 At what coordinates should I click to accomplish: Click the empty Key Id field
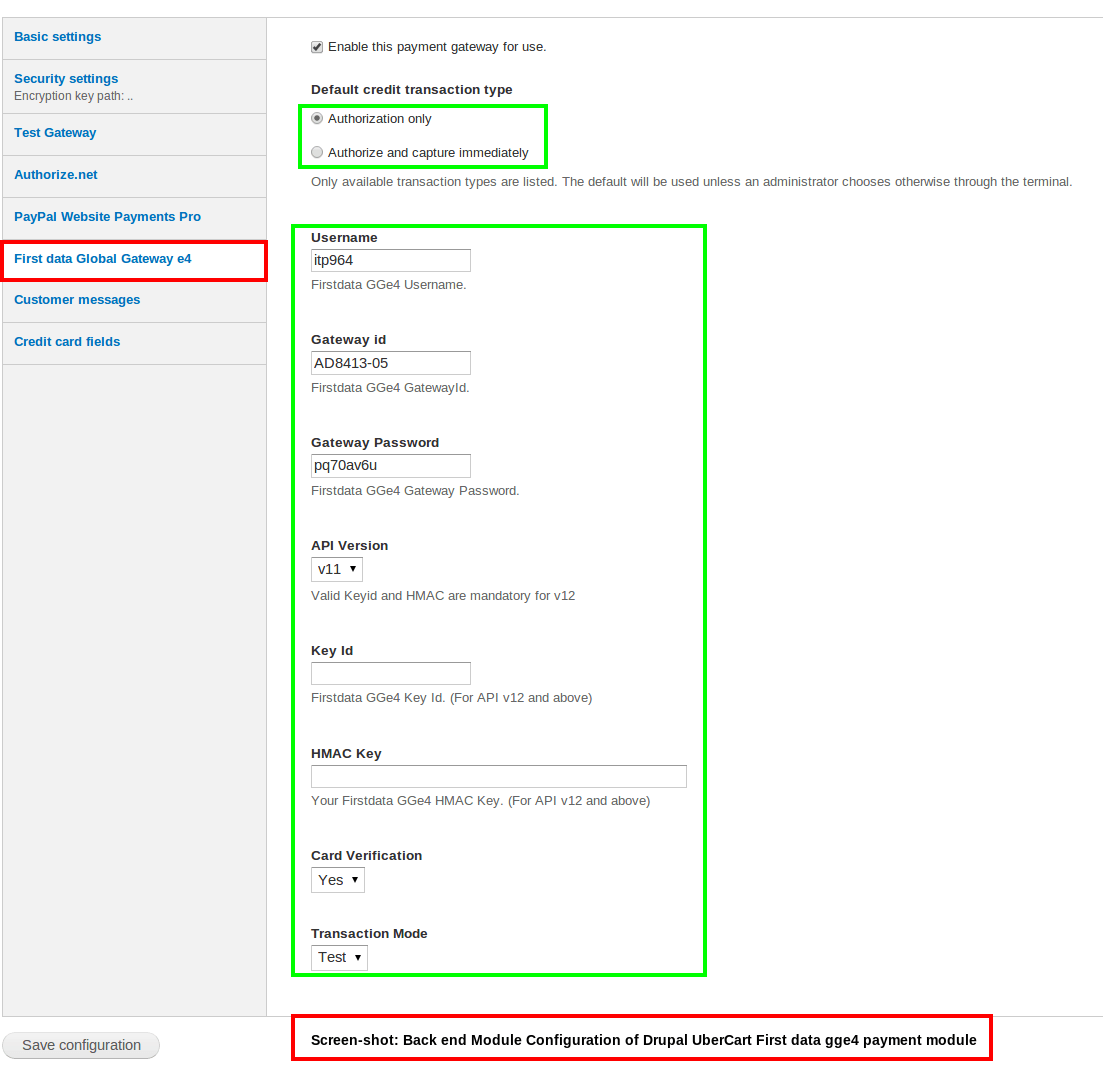point(390,673)
